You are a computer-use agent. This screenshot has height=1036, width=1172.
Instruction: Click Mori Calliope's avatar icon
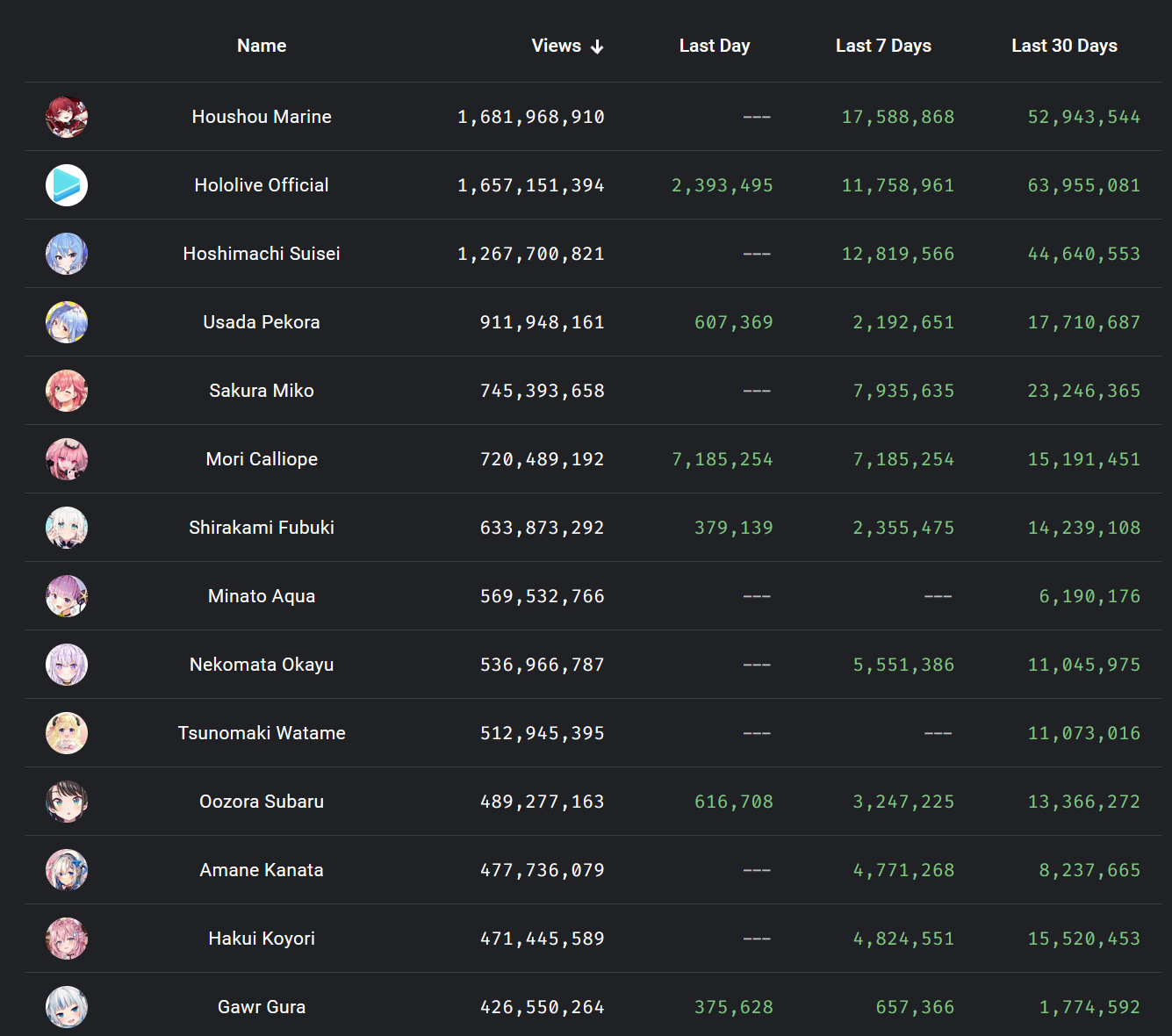pyautogui.click(x=67, y=459)
